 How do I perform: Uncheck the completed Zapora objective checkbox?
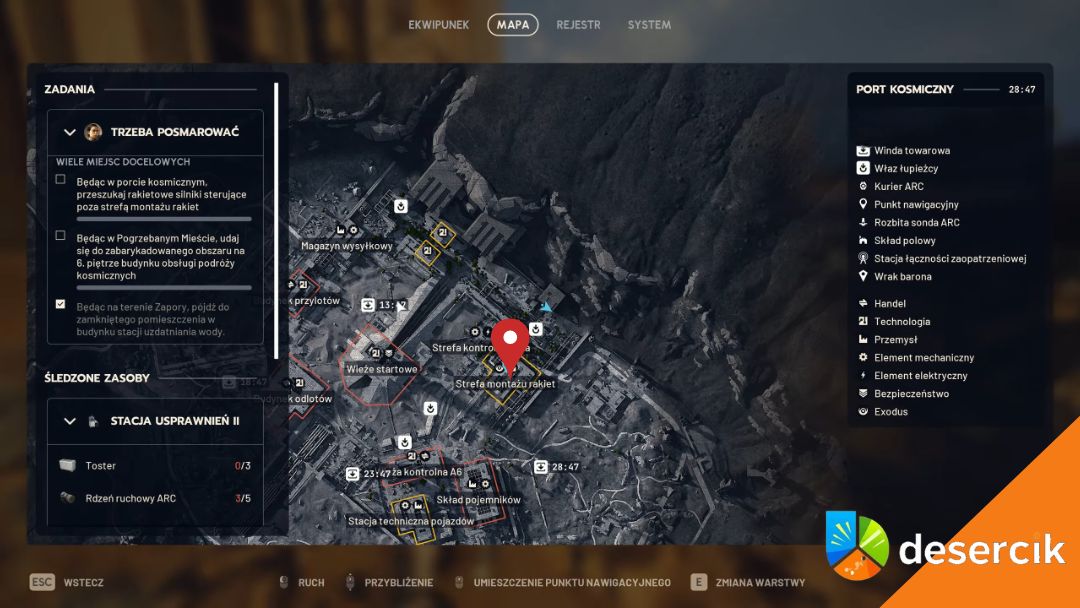(61, 304)
